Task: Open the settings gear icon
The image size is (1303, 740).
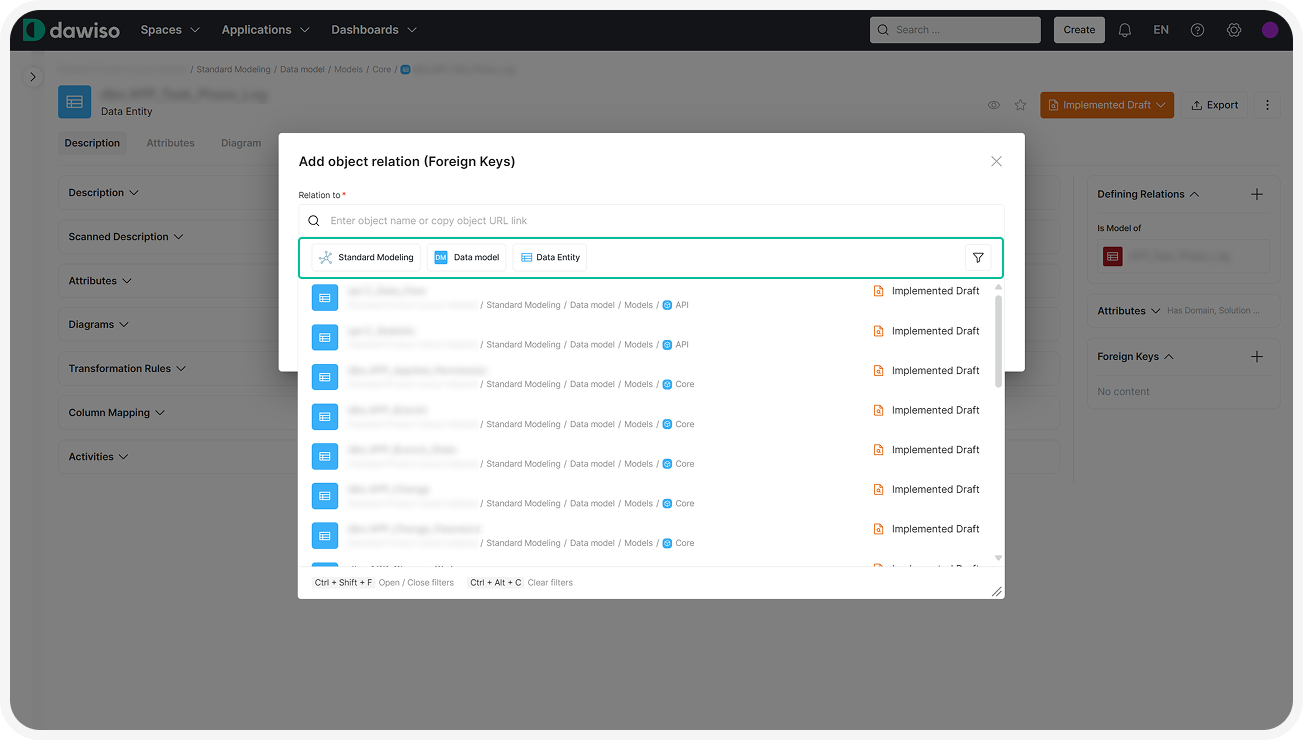Action: [1234, 30]
